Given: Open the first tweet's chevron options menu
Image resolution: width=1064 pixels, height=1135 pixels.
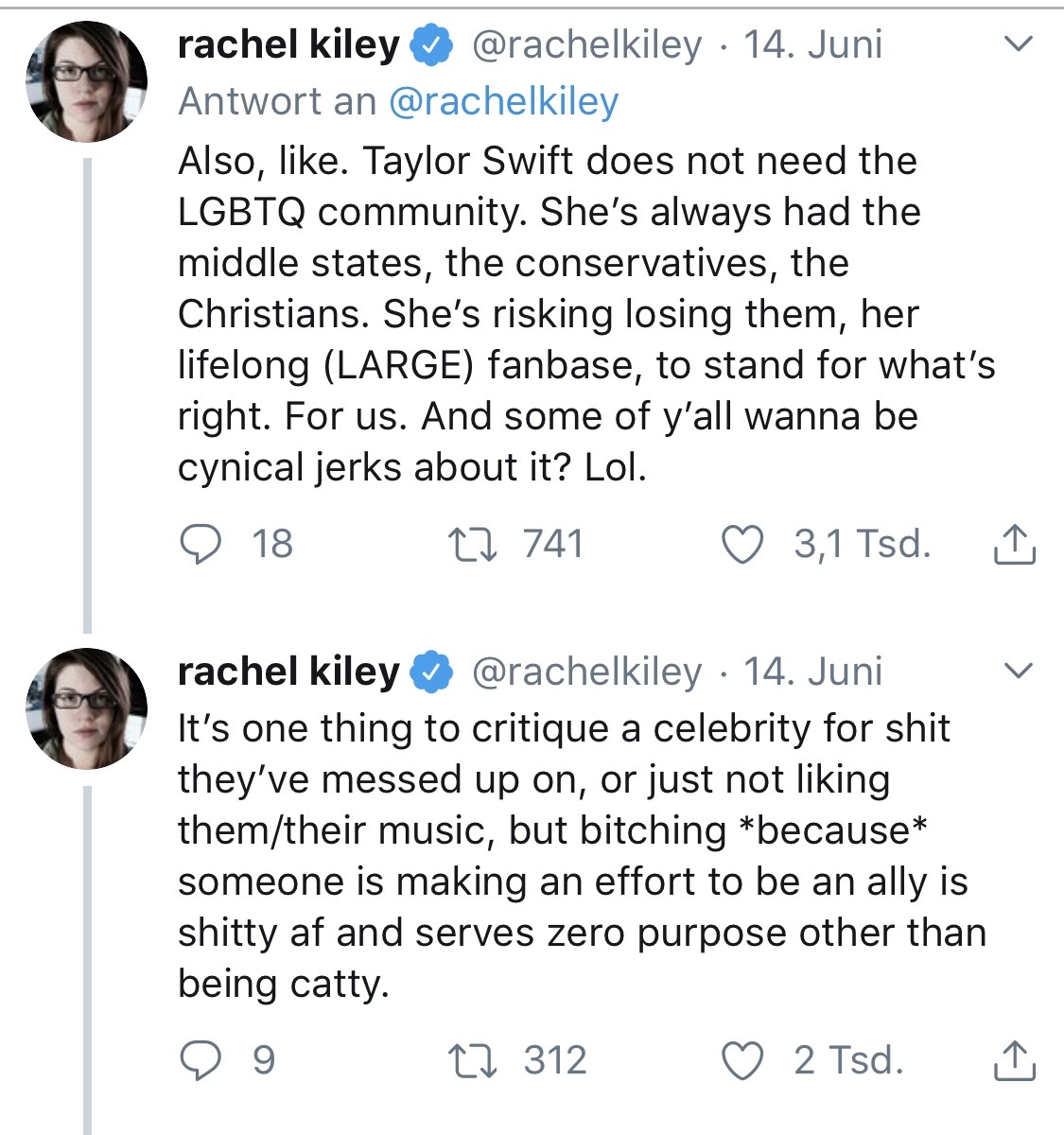Looking at the screenshot, I should (x=1018, y=44).
